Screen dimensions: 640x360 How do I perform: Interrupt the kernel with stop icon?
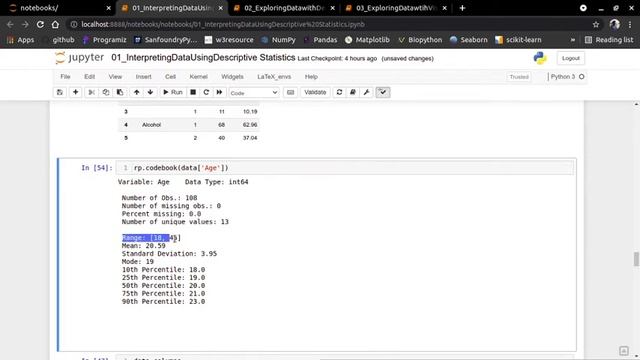[x=193, y=92]
